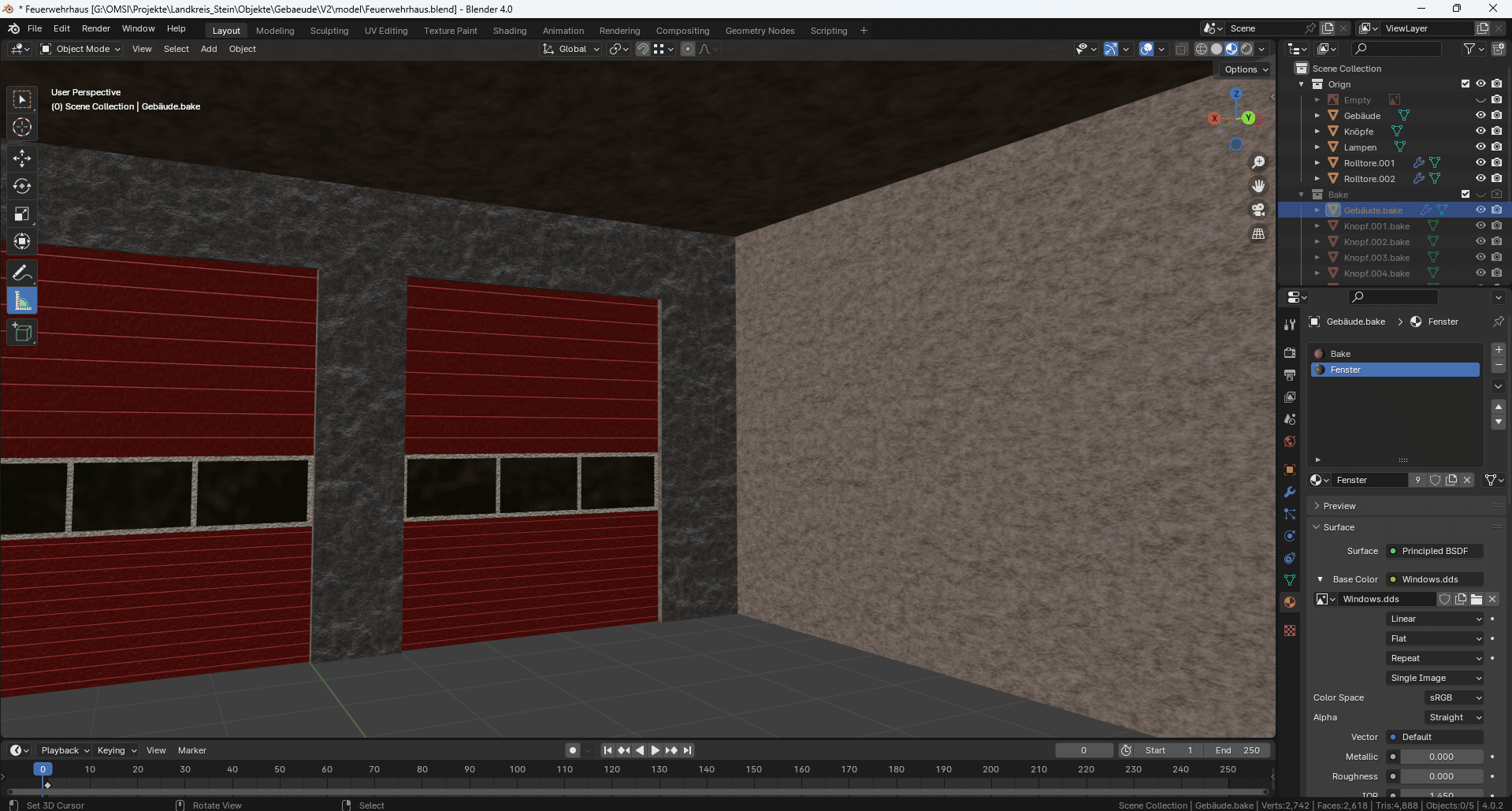Uncheck the Origin collection checkbox

coord(1466,84)
